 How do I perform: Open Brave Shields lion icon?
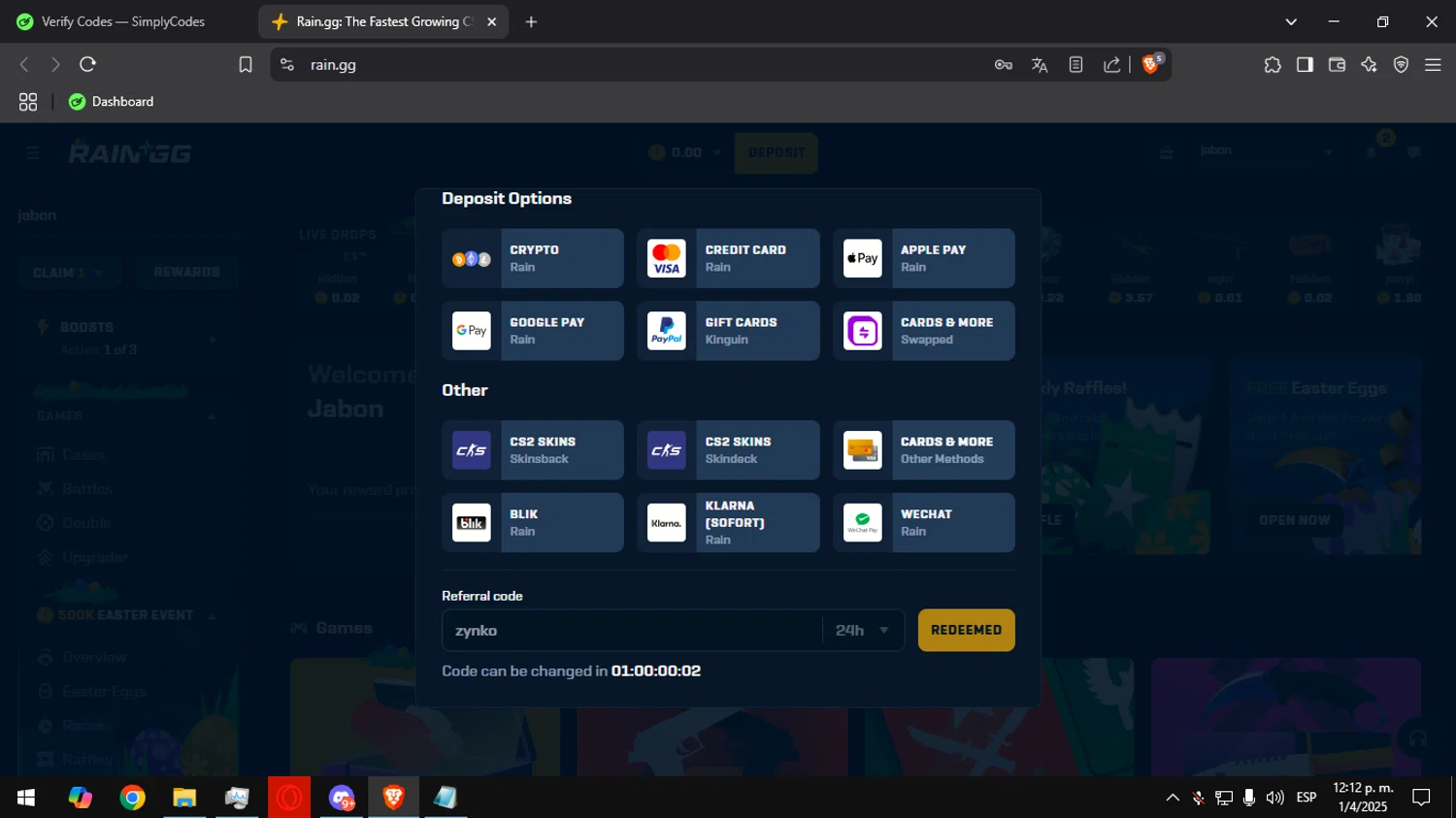point(1152,64)
